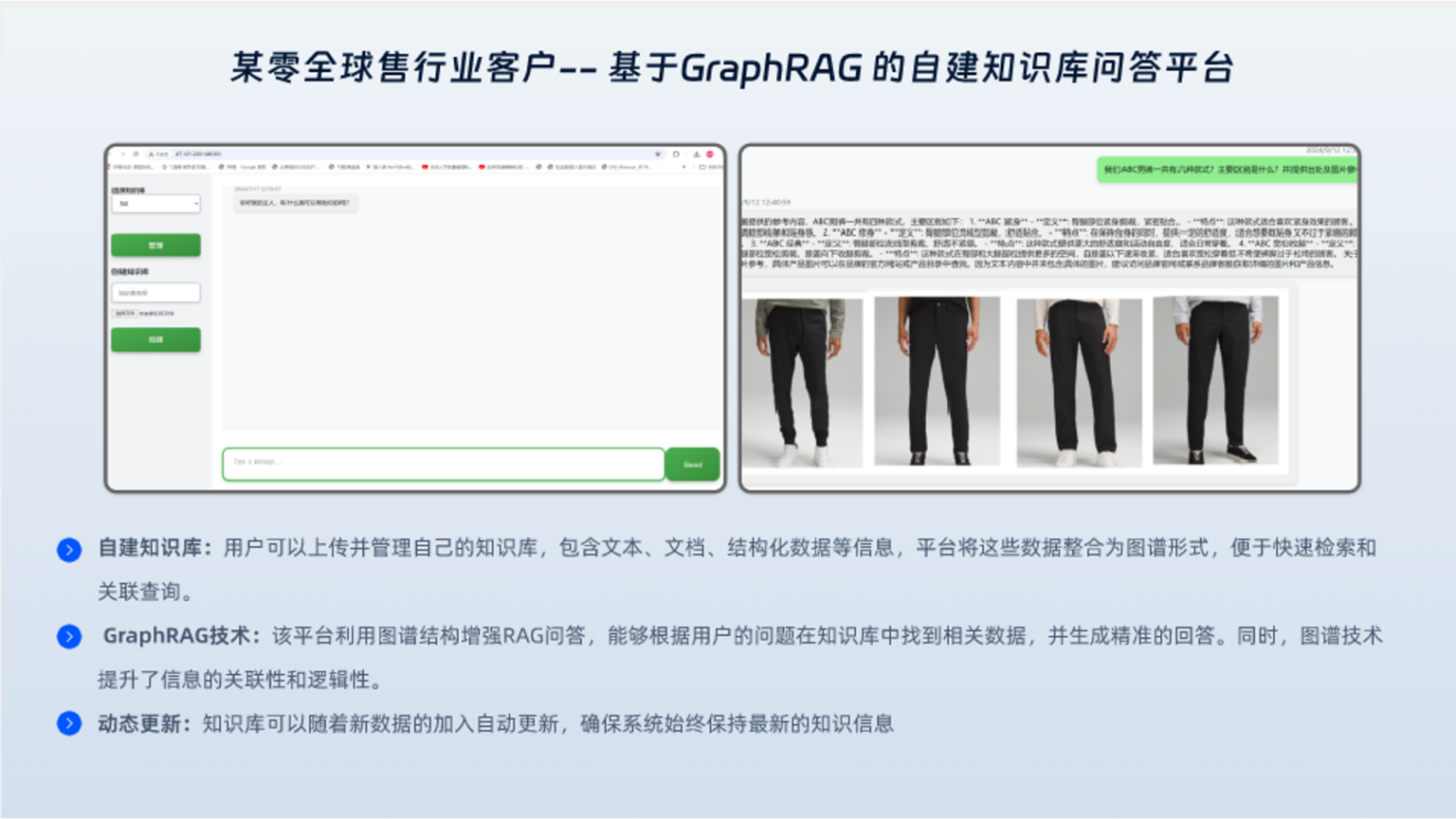Screen dimensions: 1456x819
Task: Click the lower green create button in the sidebar
Action: [x=155, y=339]
